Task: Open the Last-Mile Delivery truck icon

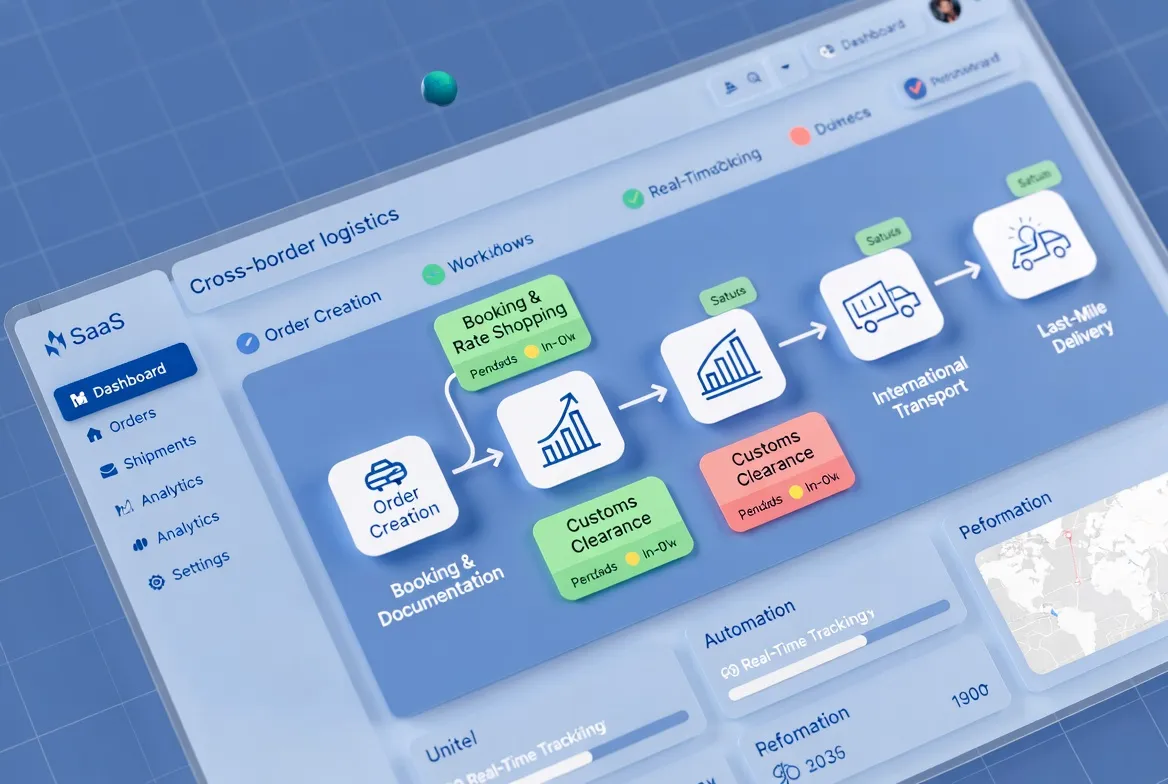Action: click(x=1035, y=240)
